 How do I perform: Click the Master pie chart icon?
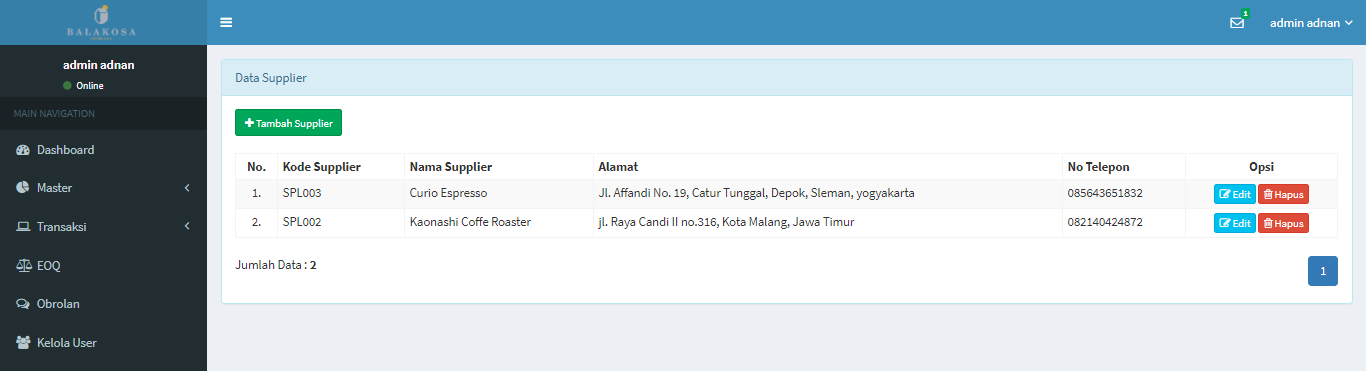(23, 188)
